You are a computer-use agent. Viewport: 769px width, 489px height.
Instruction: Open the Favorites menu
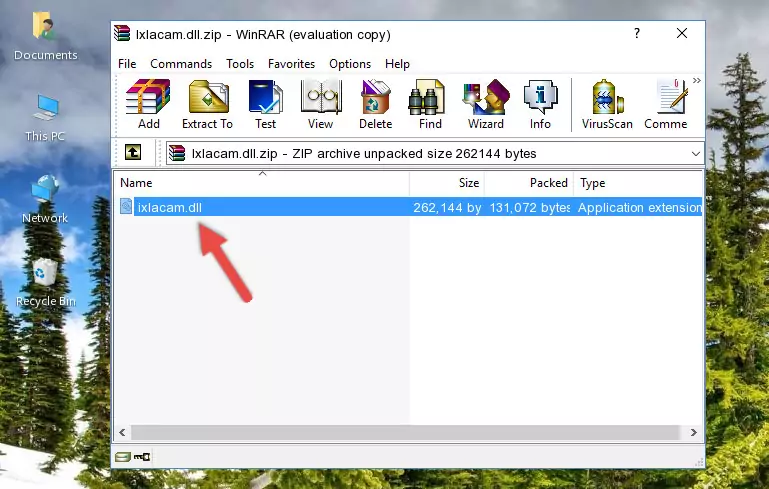pyautogui.click(x=291, y=64)
